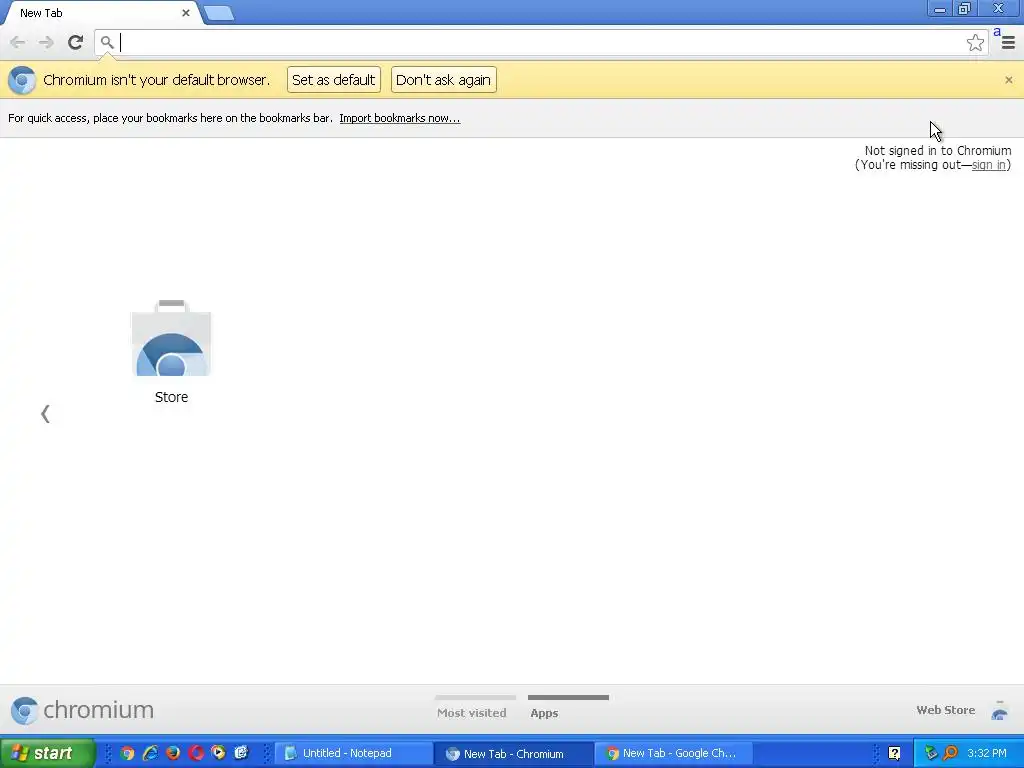Open the Store app icon
Screen dimensions: 1024x768
tap(171, 338)
